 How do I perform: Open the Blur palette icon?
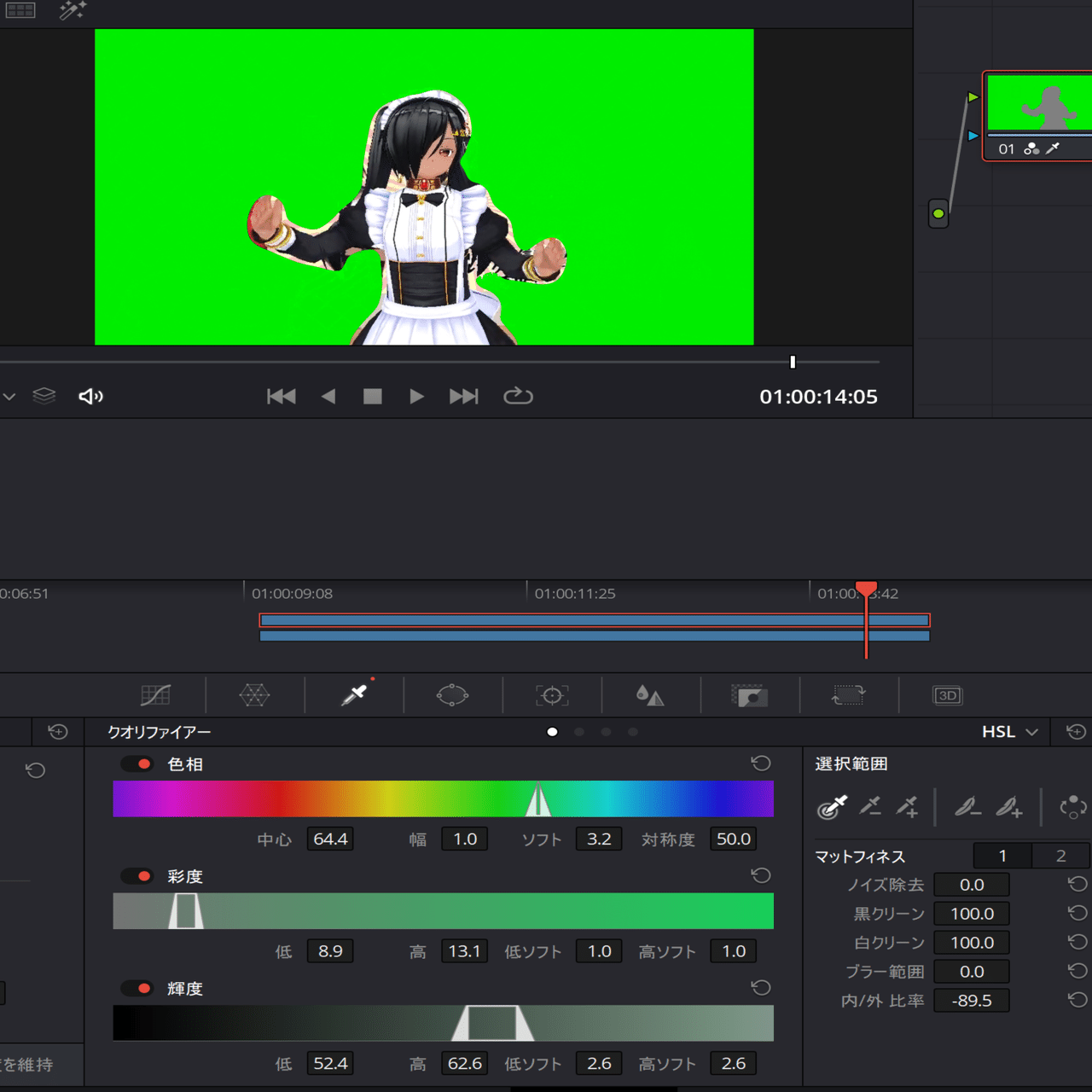[650, 695]
